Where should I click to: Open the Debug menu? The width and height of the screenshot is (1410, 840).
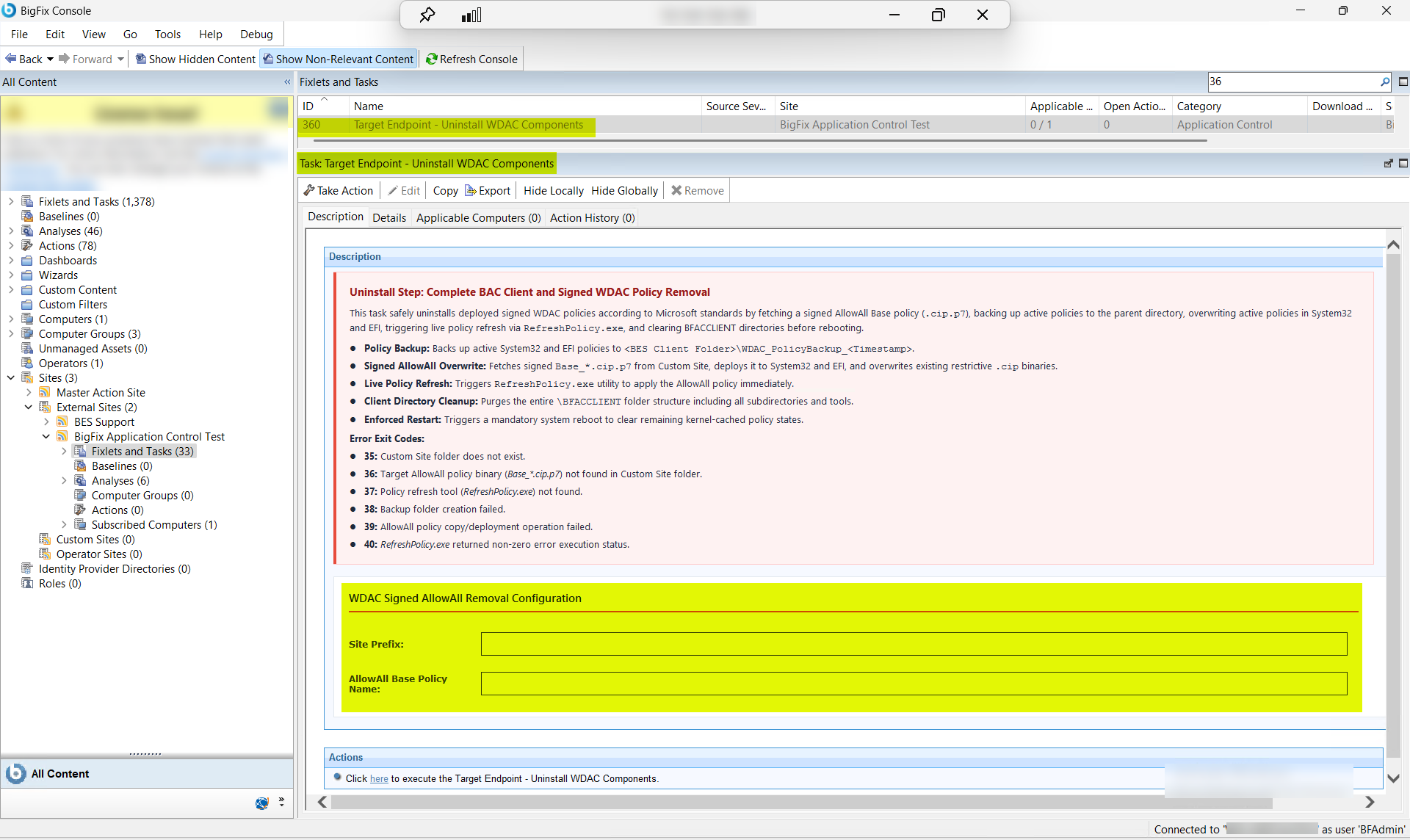pos(256,34)
